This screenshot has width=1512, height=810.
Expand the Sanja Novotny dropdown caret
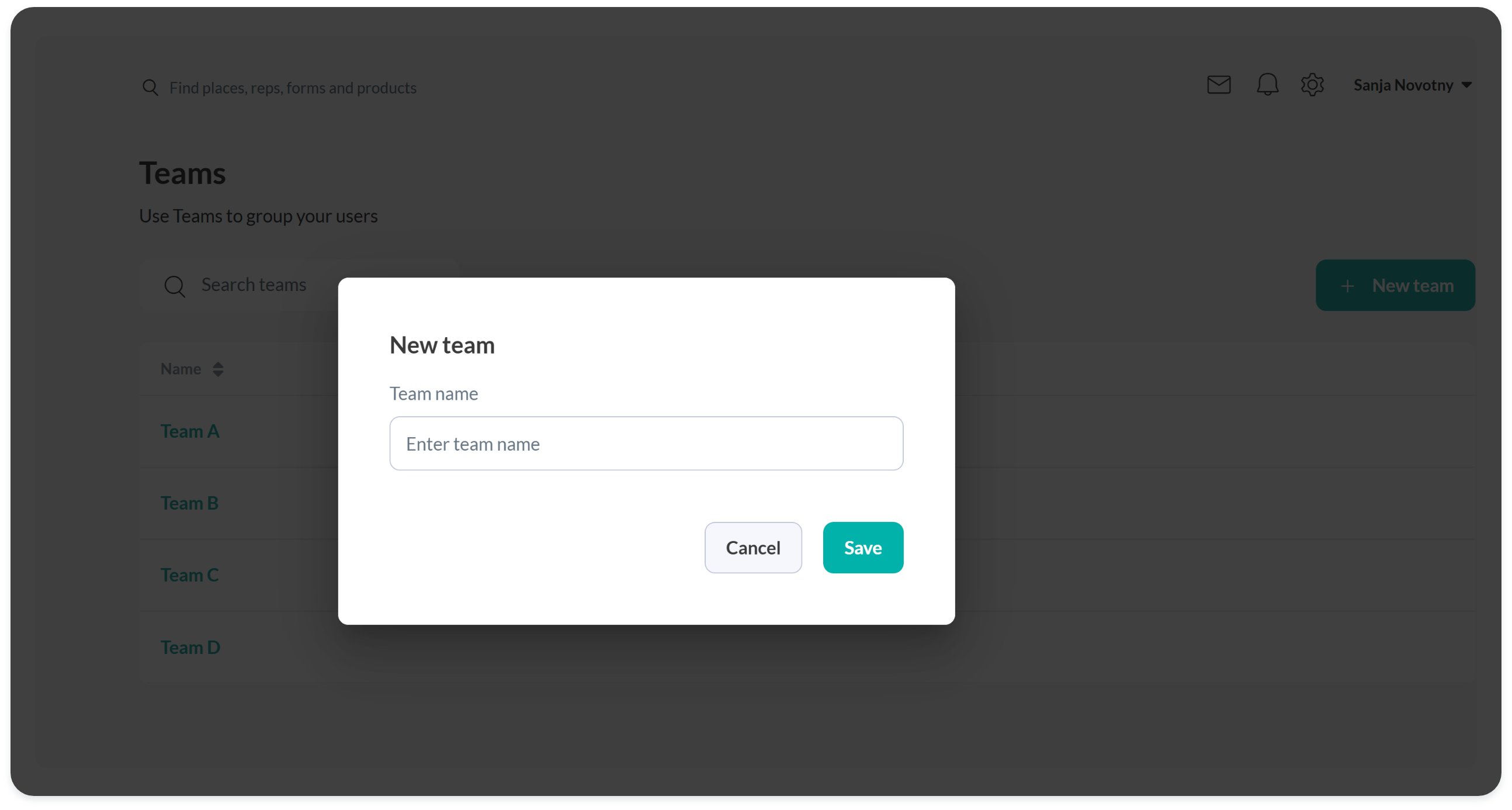[x=1467, y=85]
